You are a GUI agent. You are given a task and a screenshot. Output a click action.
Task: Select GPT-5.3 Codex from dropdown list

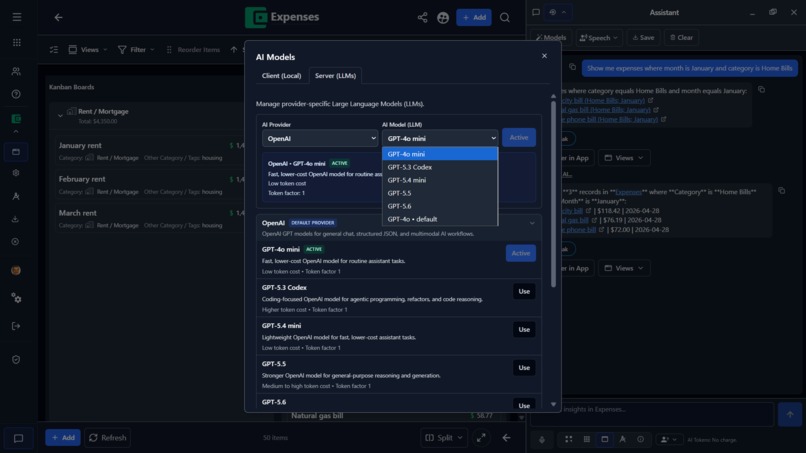(440, 167)
